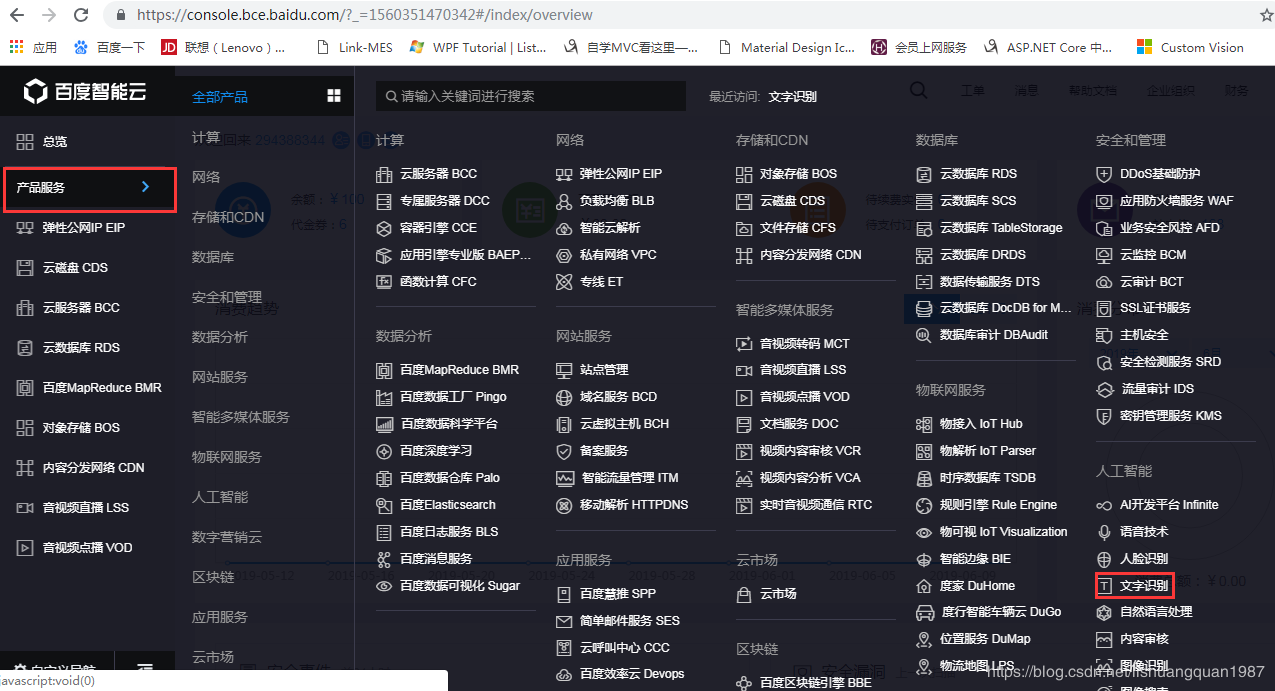Select 智能多媒体服务 in the left category list

pos(241,417)
